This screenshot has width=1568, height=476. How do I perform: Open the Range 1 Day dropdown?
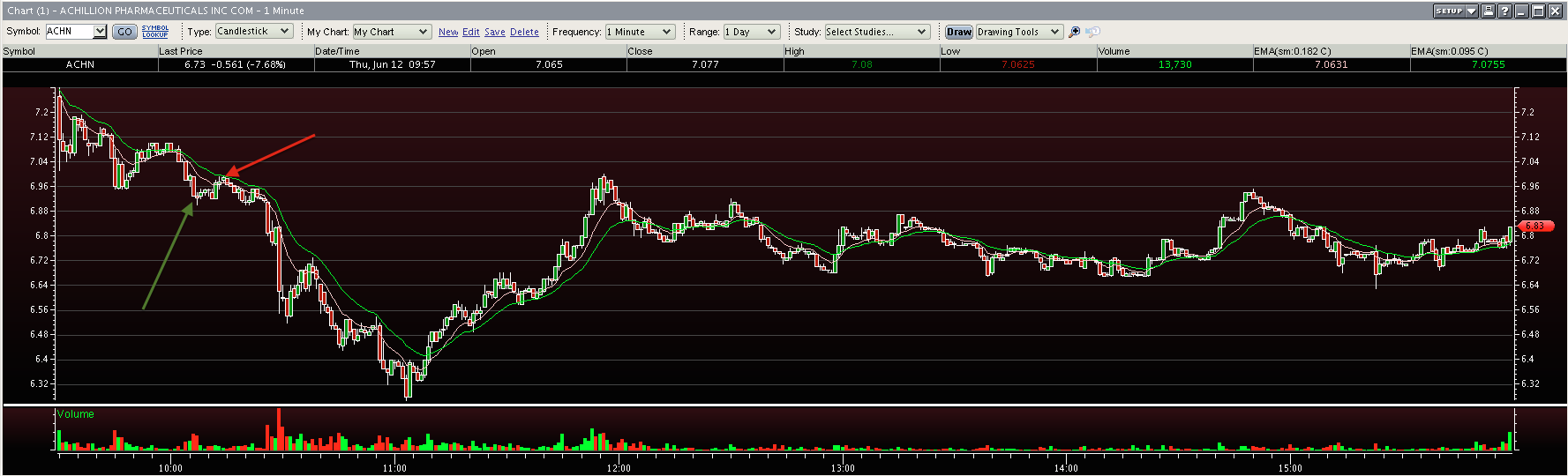pos(751,32)
